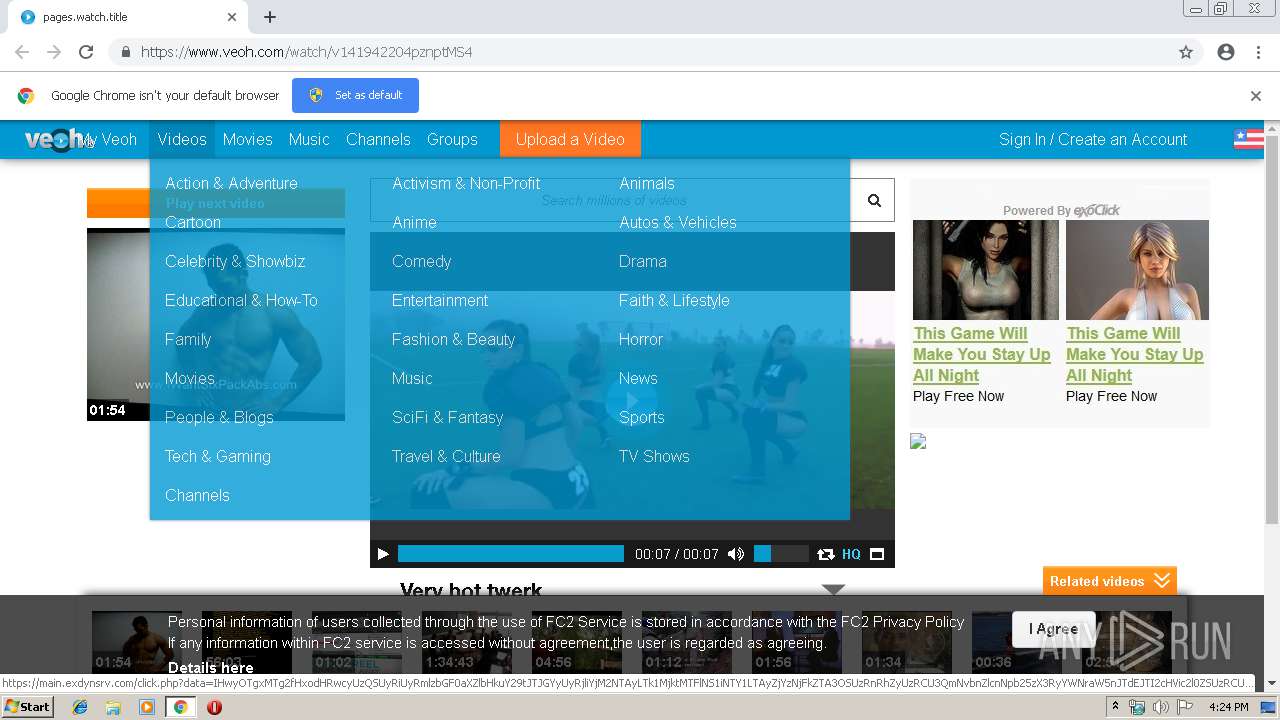This screenshot has height=720, width=1280.
Task: Open the right blonde ad thumbnail
Action: [1137, 270]
